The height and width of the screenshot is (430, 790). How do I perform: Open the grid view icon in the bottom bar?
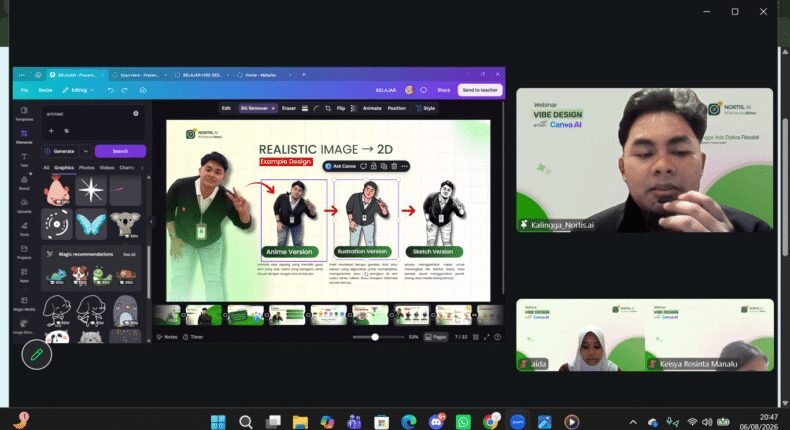pyautogui.click(x=476, y=337)
